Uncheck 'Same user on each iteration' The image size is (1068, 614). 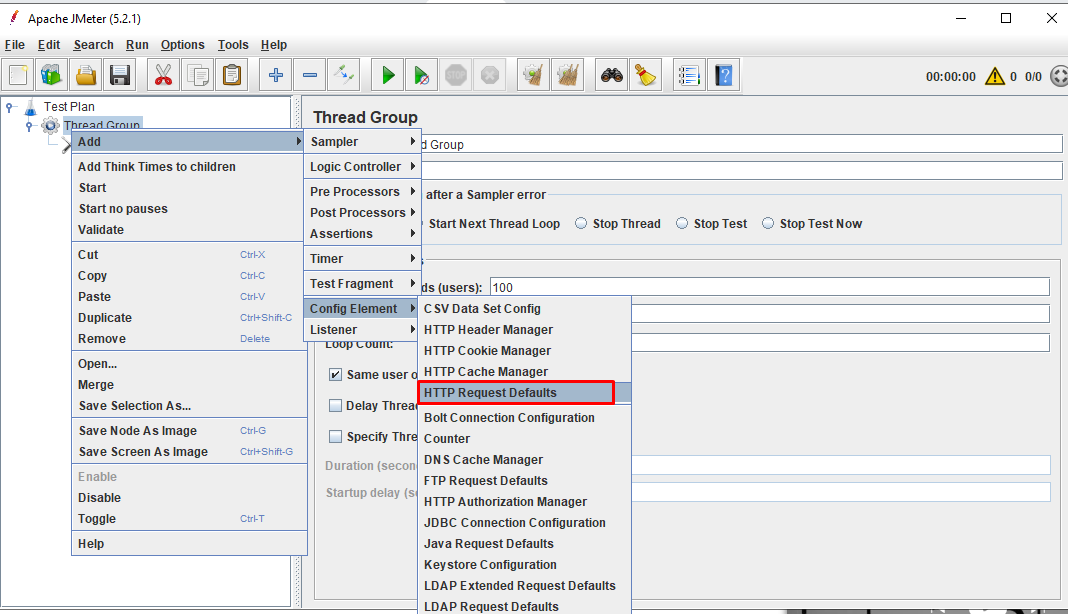(x=336, y=373)
